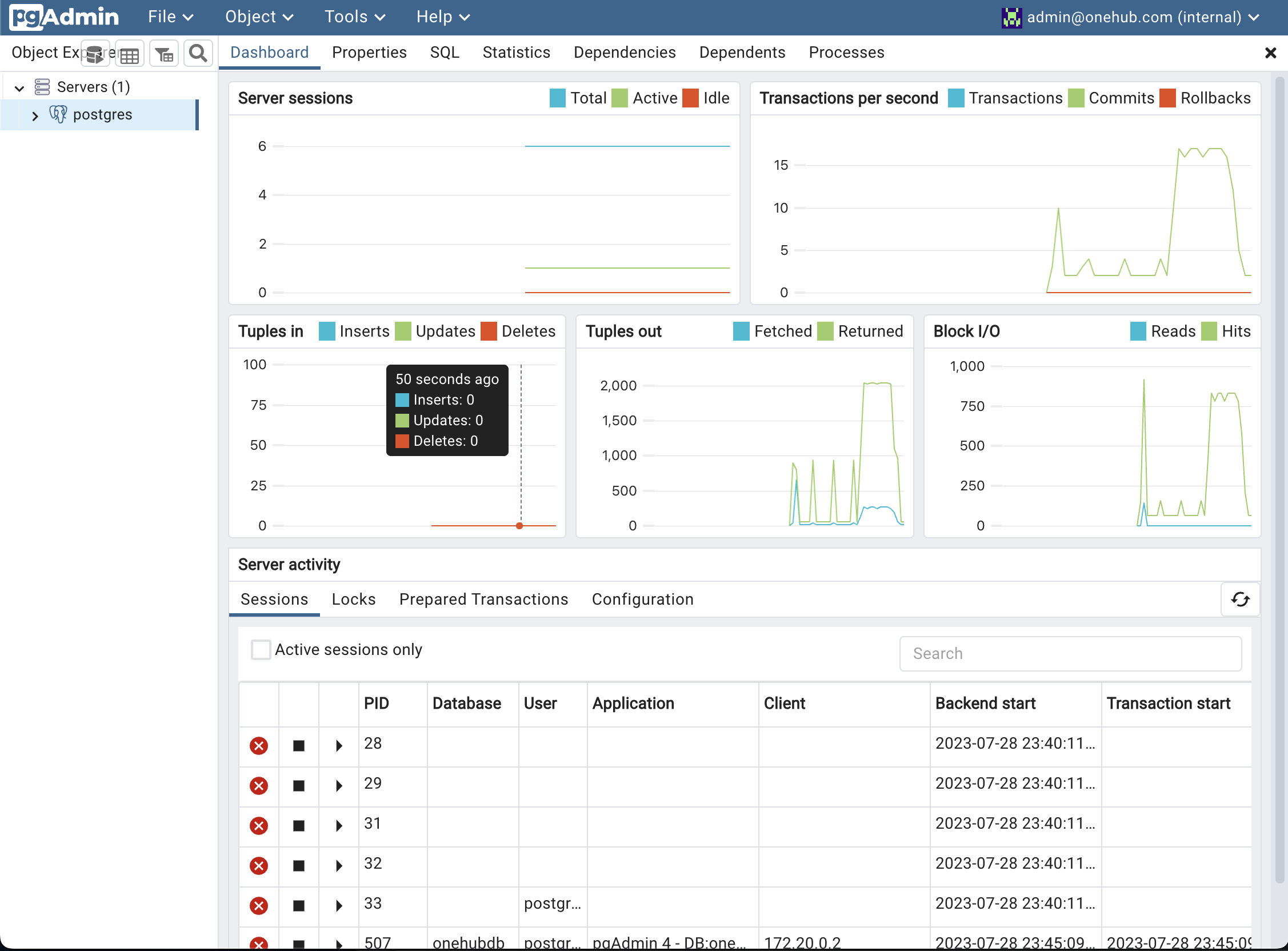Enable Active sessions only checkbox
Image resolution: width=1288 pixels, height=951 pixels.
coord(261,649)
